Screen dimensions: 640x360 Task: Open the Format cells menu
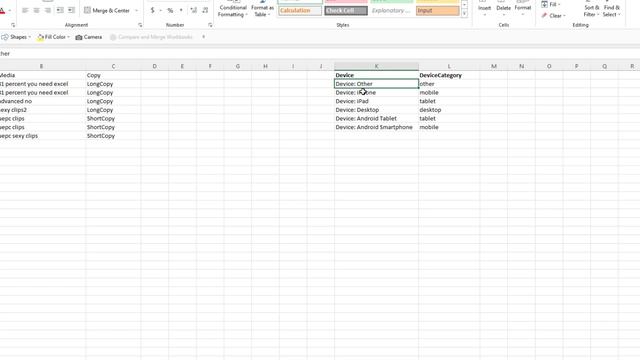click(x=522, y=9)
